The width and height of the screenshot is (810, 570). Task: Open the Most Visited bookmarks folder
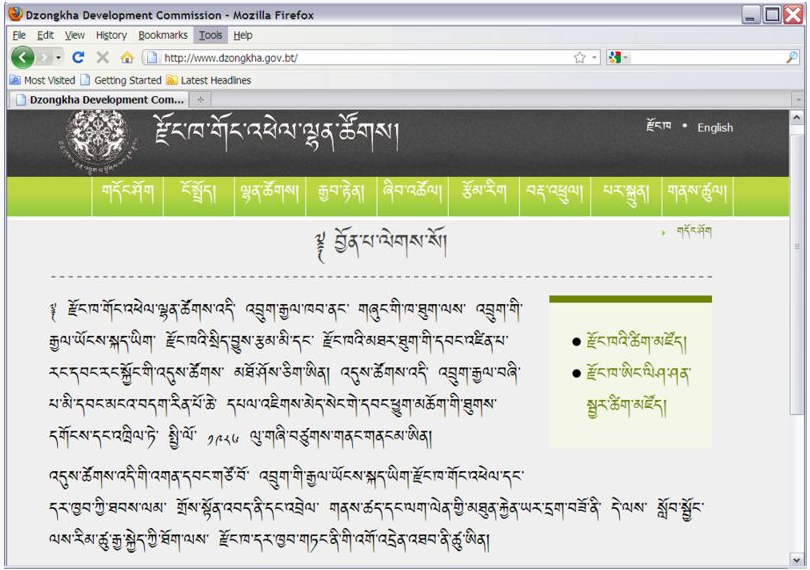point(42,80)
